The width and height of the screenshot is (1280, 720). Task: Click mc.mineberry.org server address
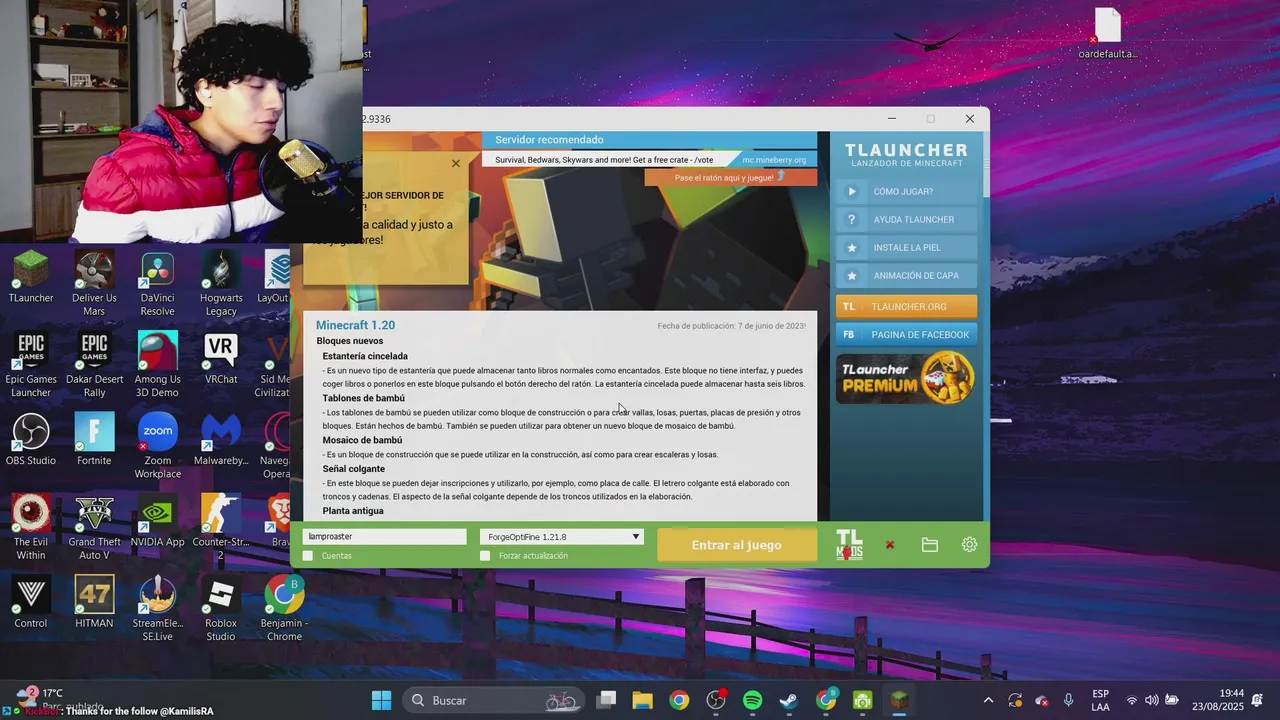coord(774,160)
